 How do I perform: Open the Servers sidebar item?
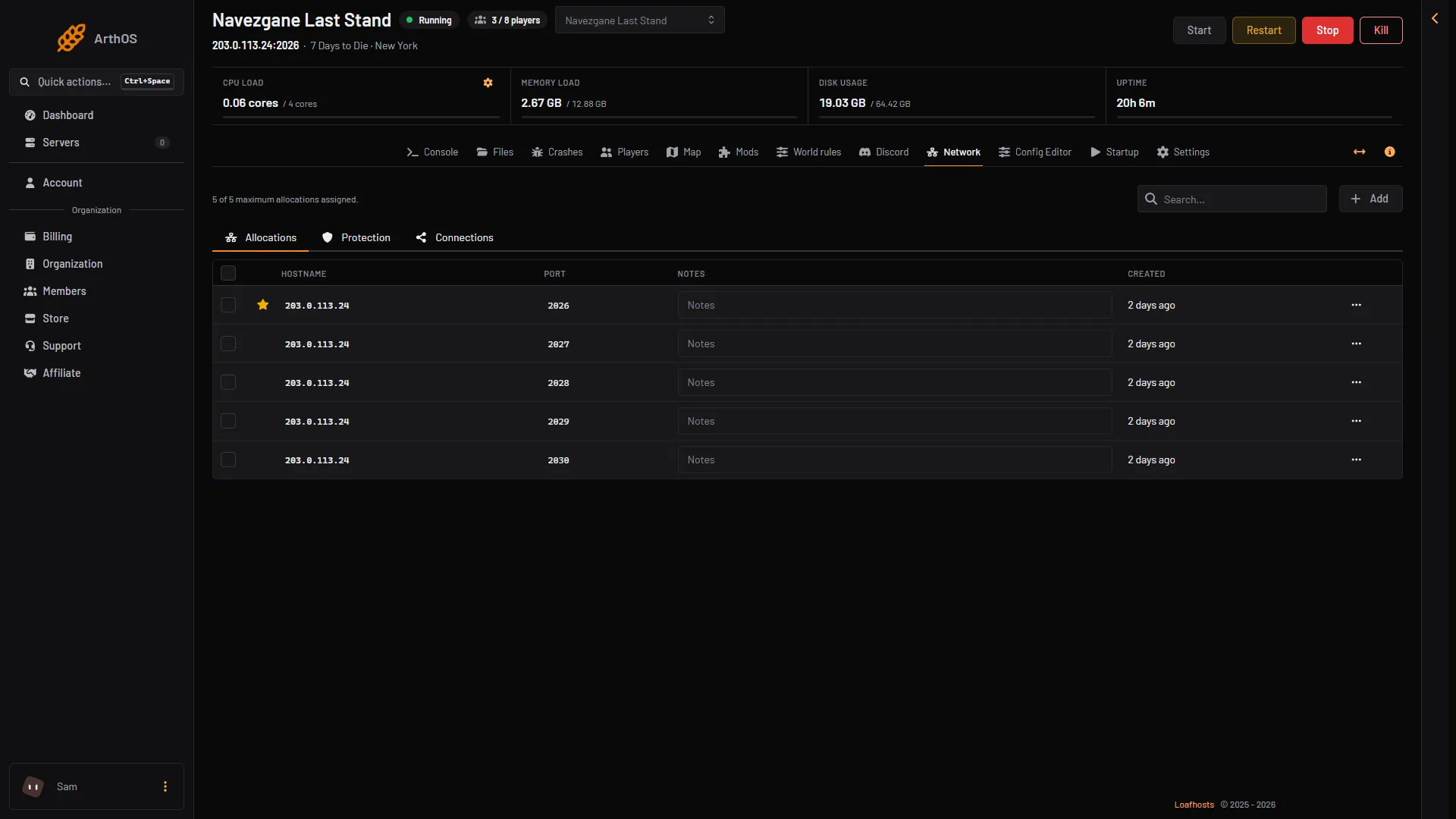(x=96, y=143)
